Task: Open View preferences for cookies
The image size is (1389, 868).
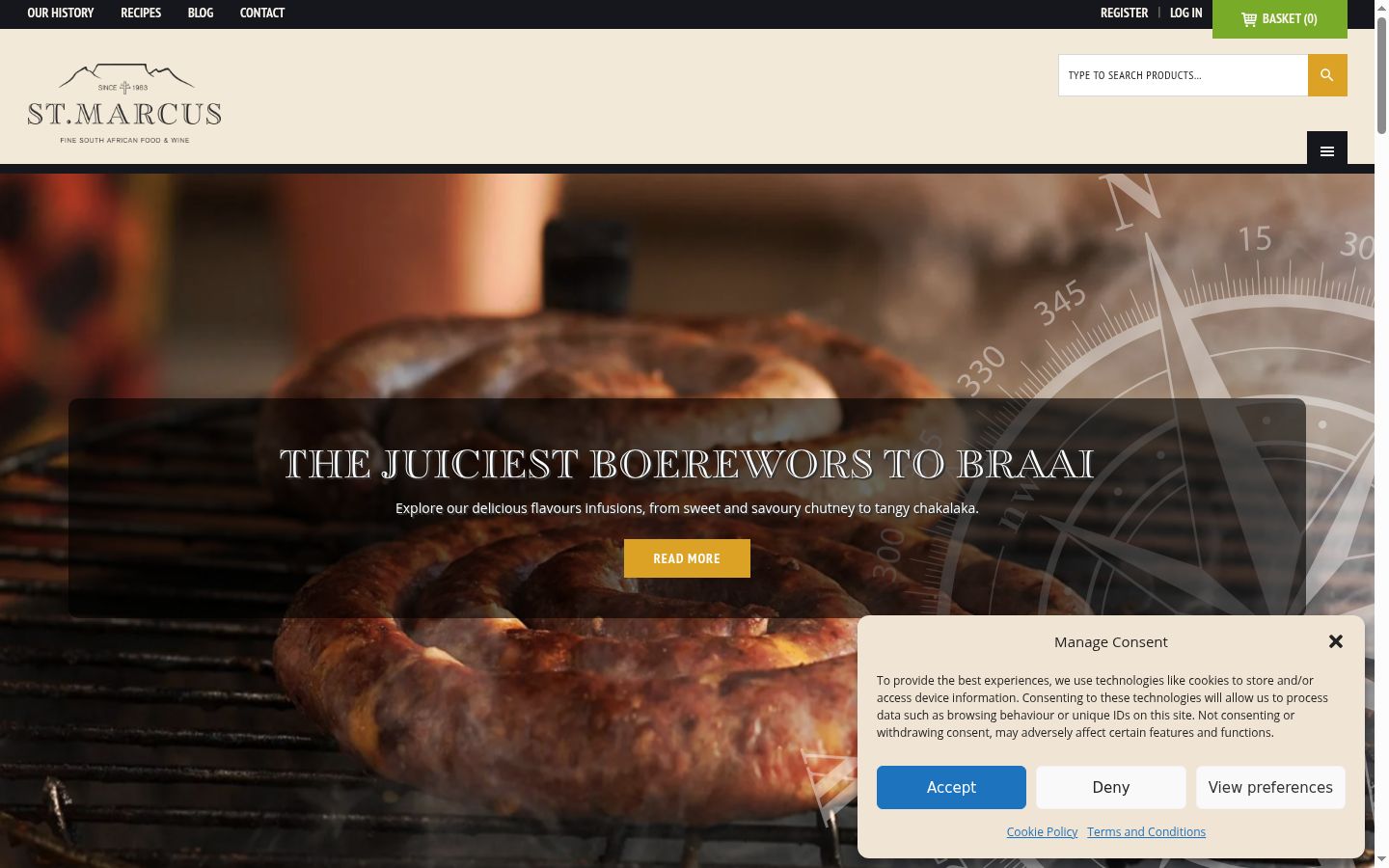Action: (1270, 787)
